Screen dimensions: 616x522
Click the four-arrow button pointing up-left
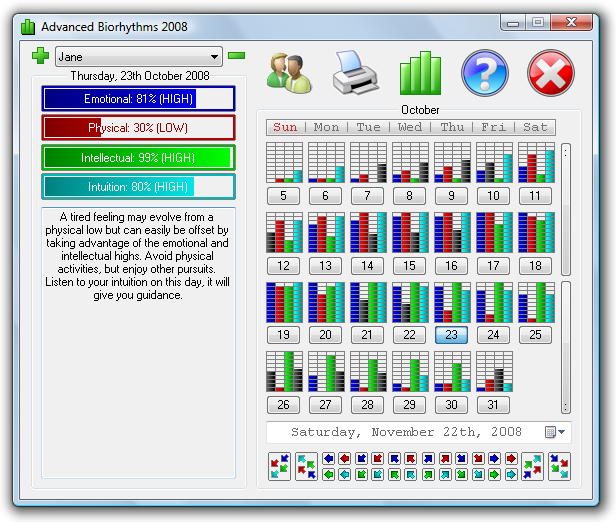pos(306,466)
